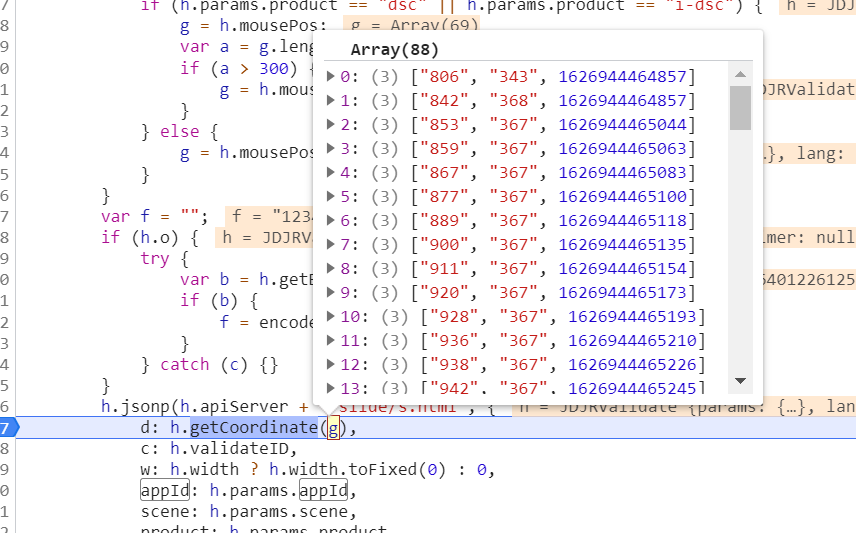The width and height of the screenshot is (856, 533).
Task: Expand array entry 11 with "936"
Action: (x=330, y=341)
